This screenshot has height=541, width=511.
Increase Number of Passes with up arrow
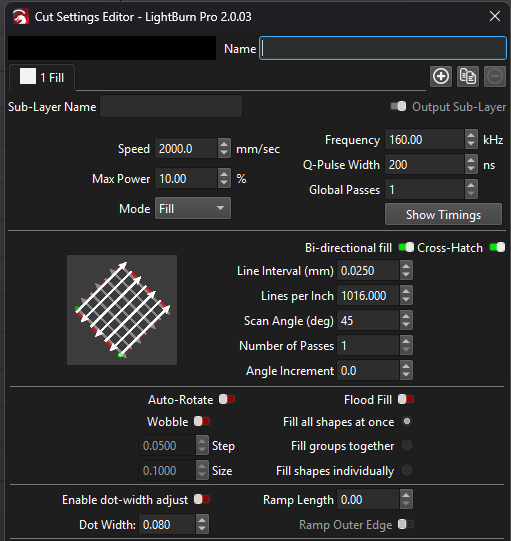406,341
